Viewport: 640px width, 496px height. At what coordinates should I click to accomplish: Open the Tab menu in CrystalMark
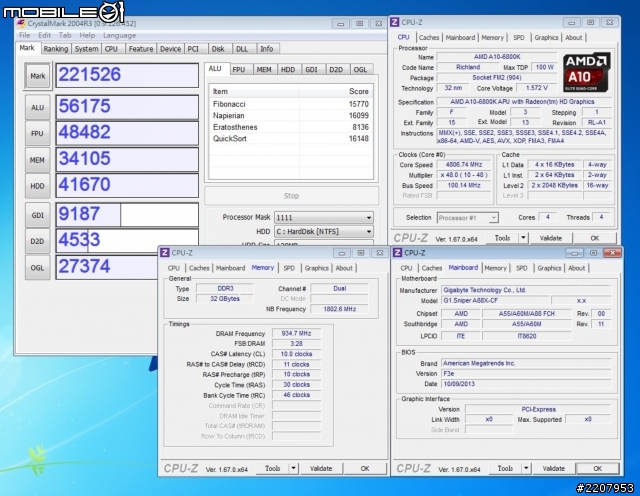pos(65,36)
